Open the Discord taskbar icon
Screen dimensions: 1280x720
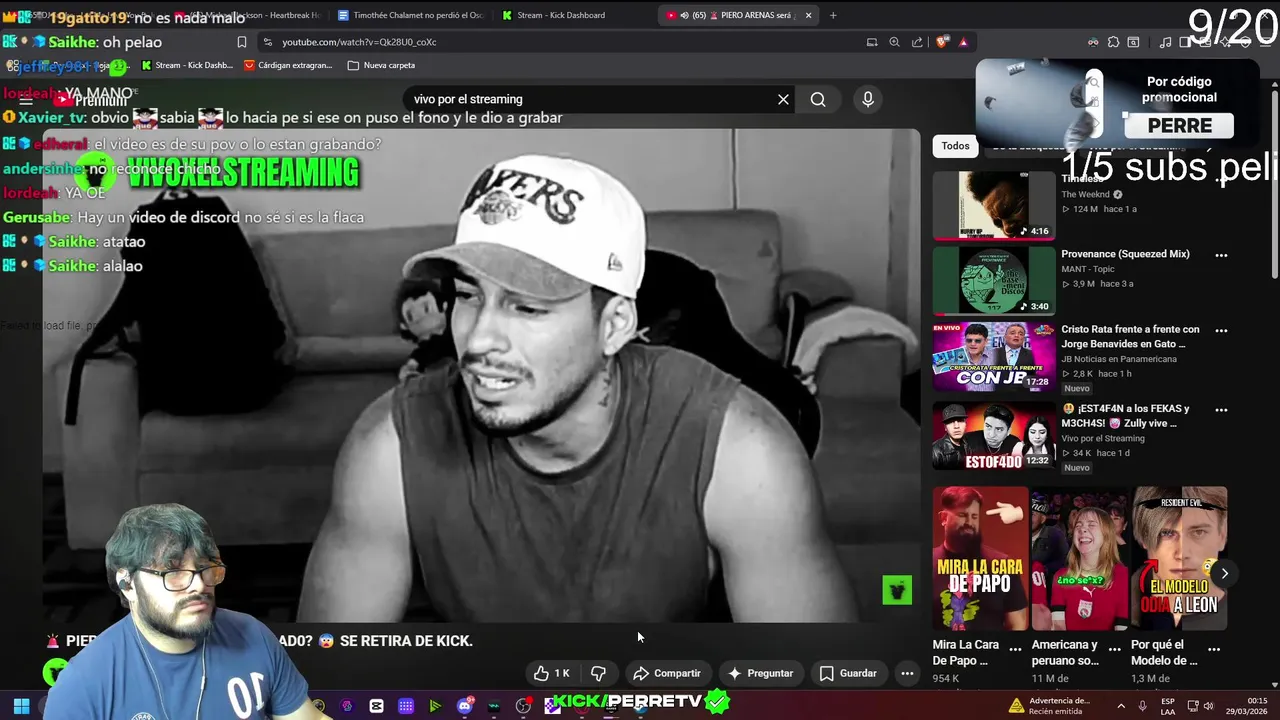[x=464, y=706]
